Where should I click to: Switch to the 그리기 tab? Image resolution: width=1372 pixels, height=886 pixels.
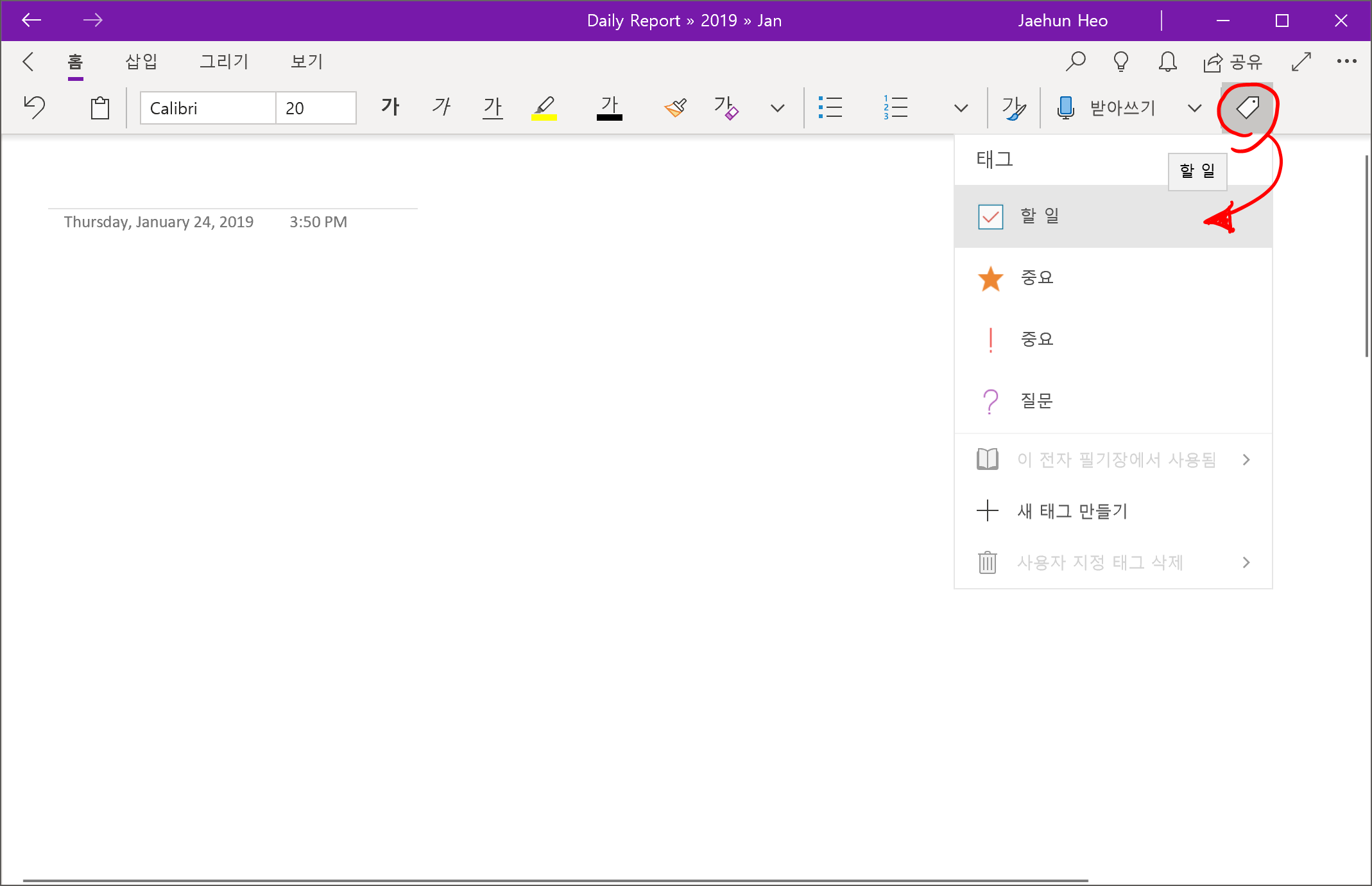click(224, 61)
